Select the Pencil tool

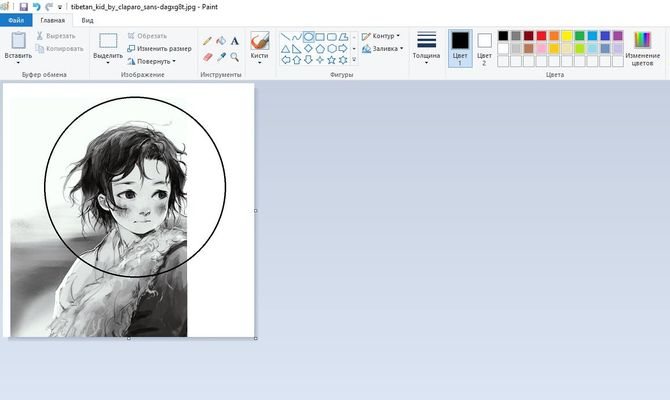(x=207, y=41)
